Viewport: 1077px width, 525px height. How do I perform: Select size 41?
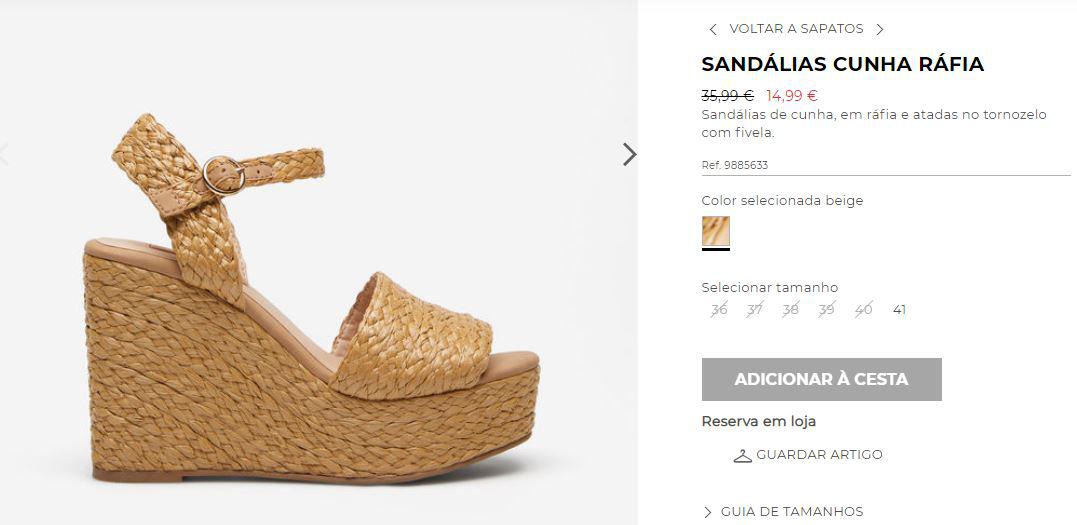tap(899, 310)
